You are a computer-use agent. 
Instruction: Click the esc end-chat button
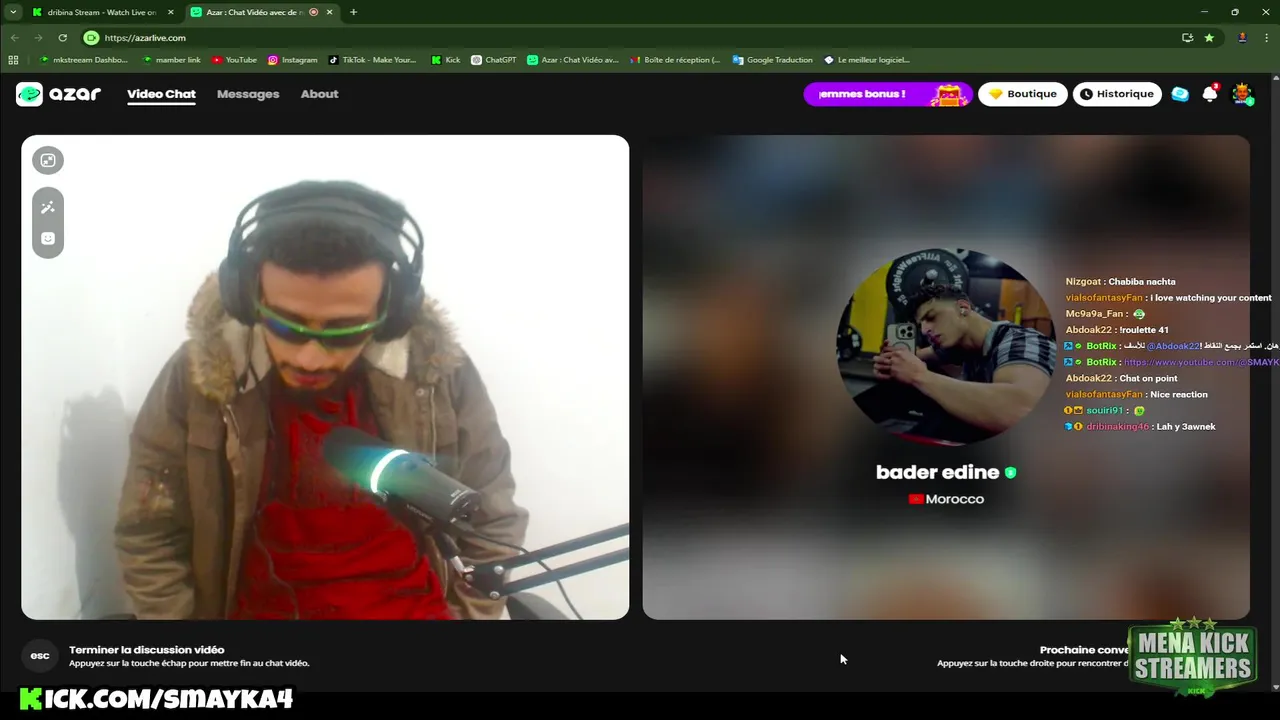pos(40,656)
